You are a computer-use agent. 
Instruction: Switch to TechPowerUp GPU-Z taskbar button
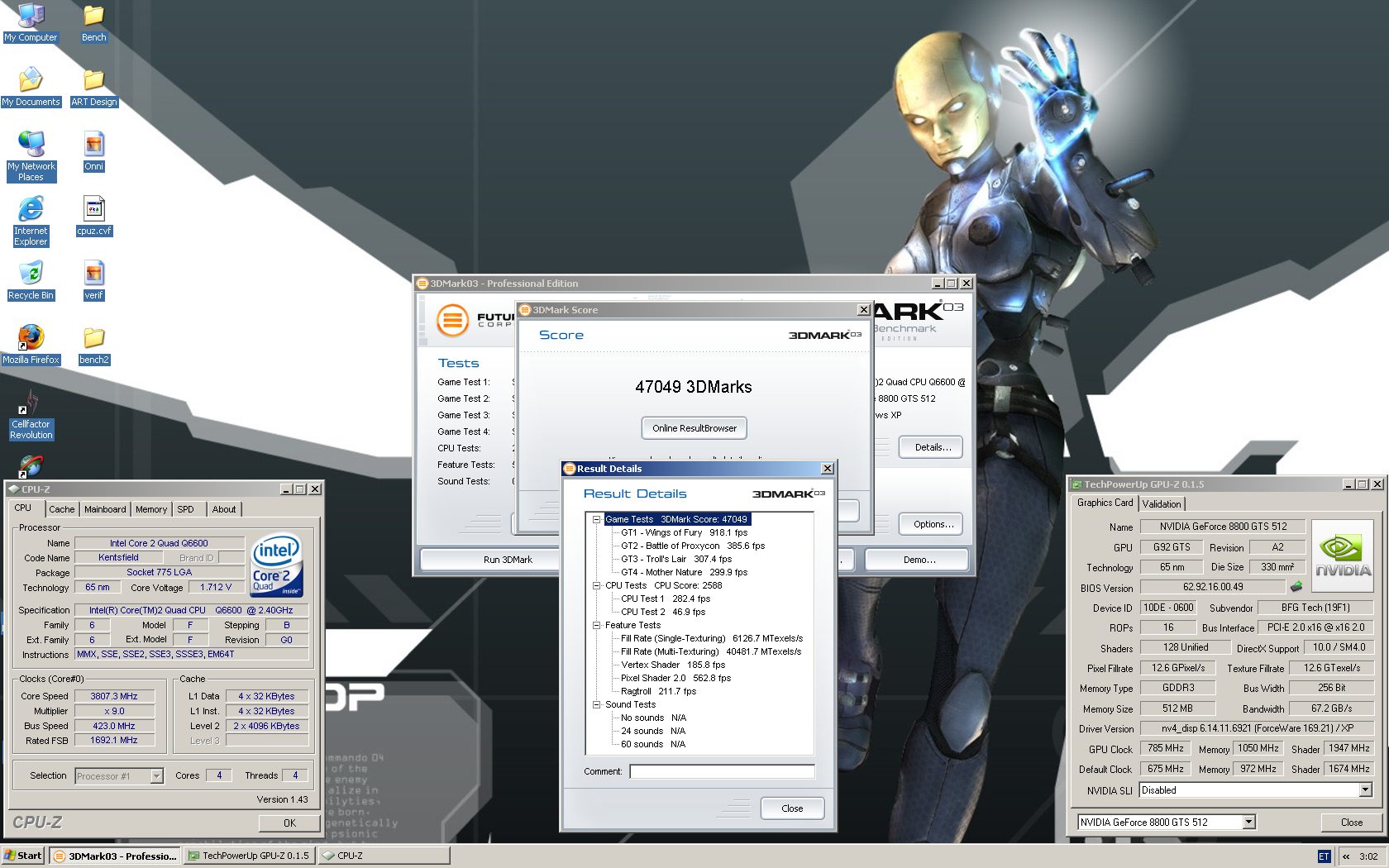pyautogui.click(x=249, y=856)
